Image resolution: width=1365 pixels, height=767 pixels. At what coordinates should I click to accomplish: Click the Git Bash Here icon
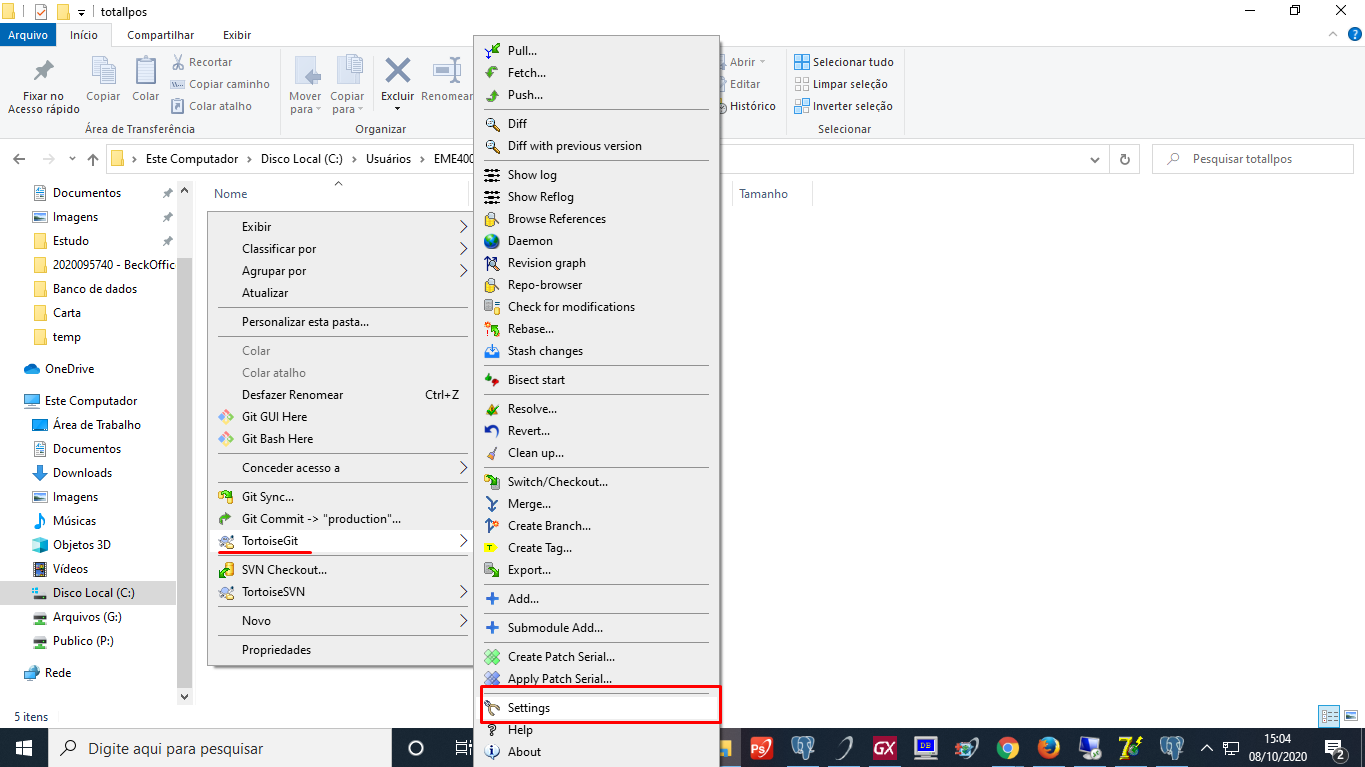[225, 439]
